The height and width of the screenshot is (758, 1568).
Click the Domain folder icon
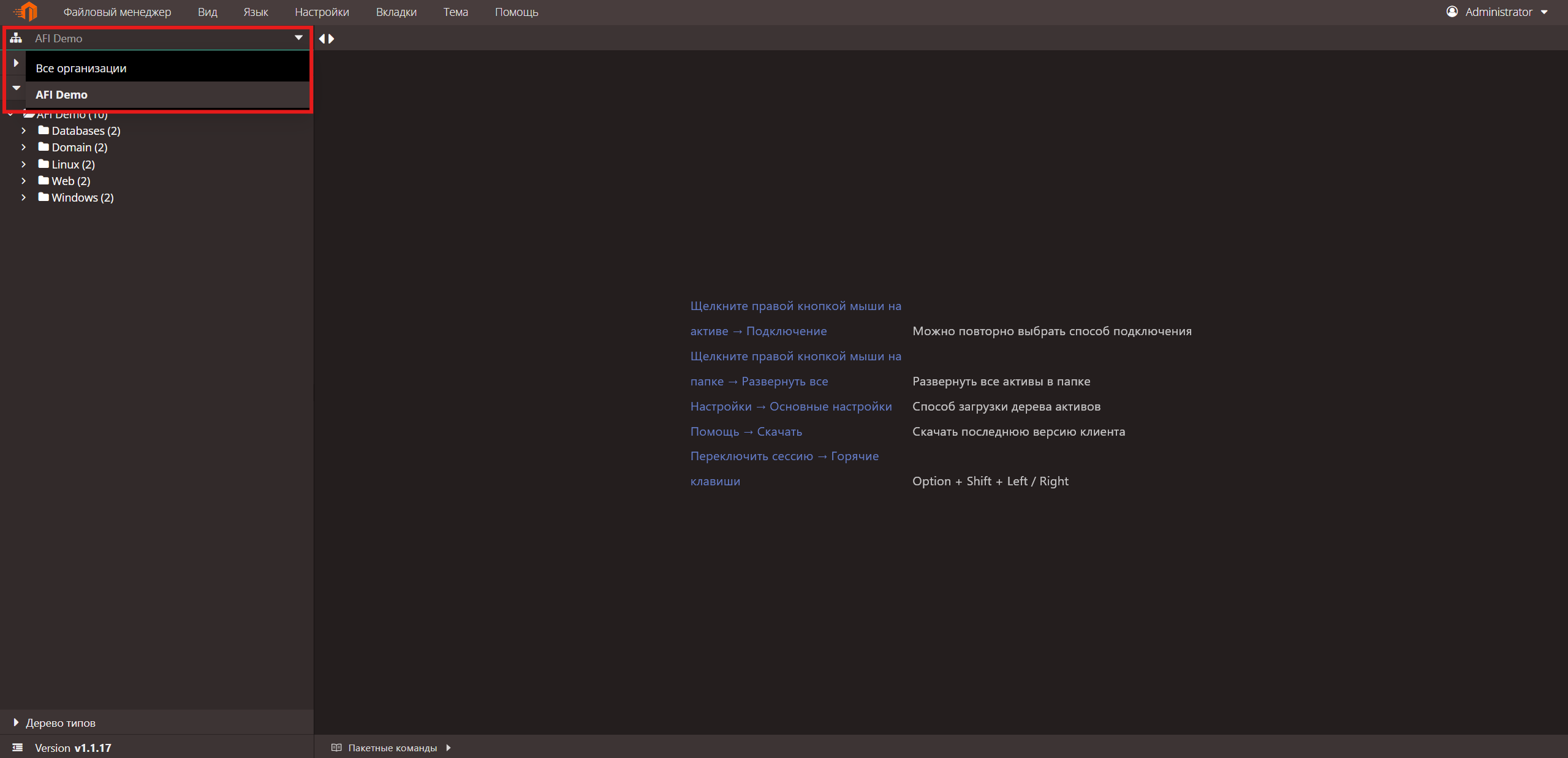[x=44, y=146]
